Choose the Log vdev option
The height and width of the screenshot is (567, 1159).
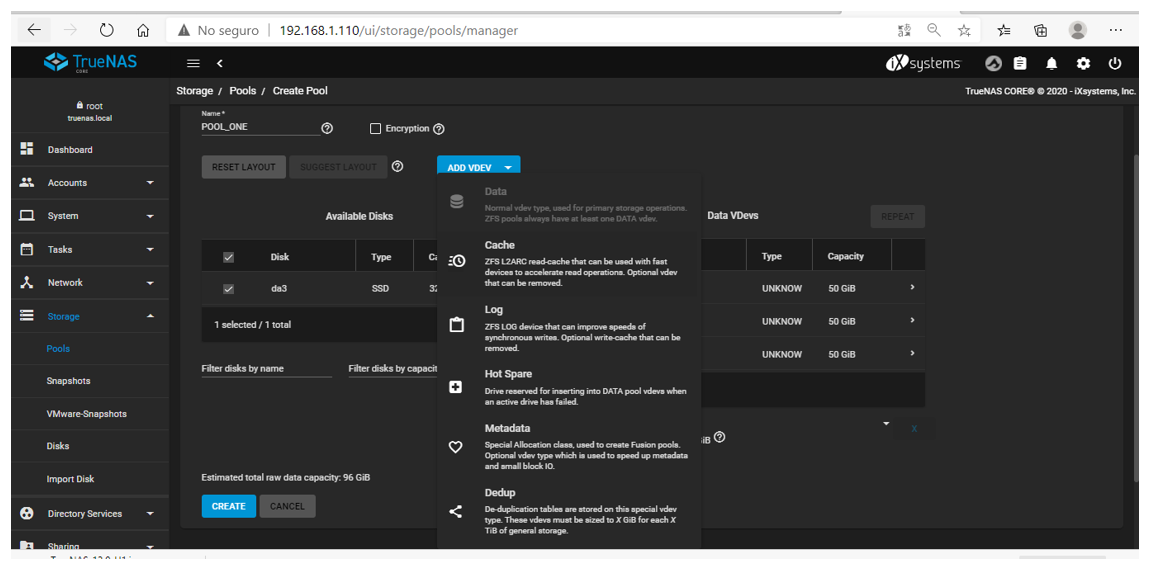[568, 328]
